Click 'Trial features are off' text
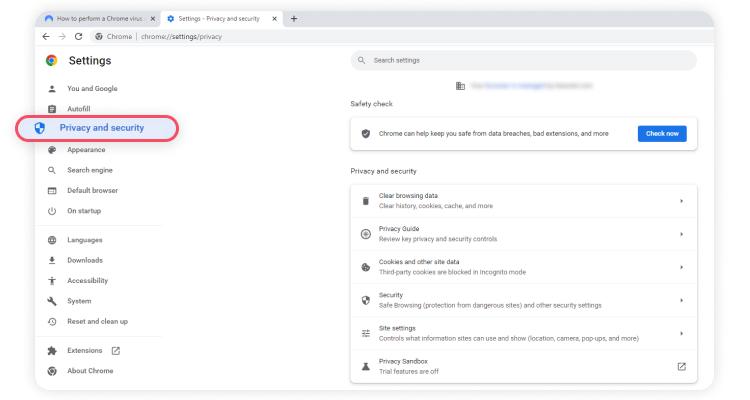This screenshot has width=750, height=400. pyautogui.click(x=408, y=371)
